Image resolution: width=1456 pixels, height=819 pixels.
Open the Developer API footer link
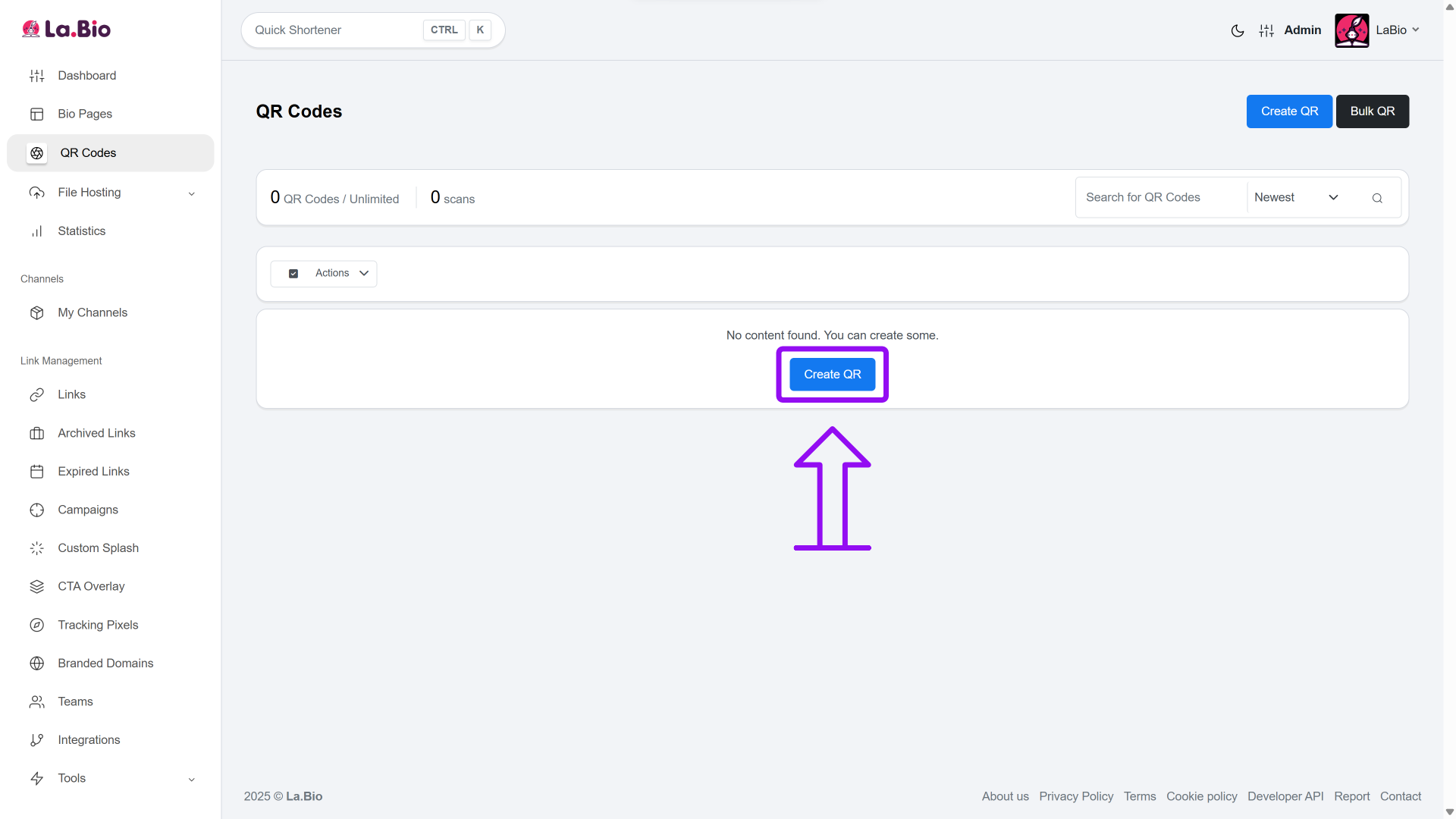pyautogui.click(x=1285, y=796)
